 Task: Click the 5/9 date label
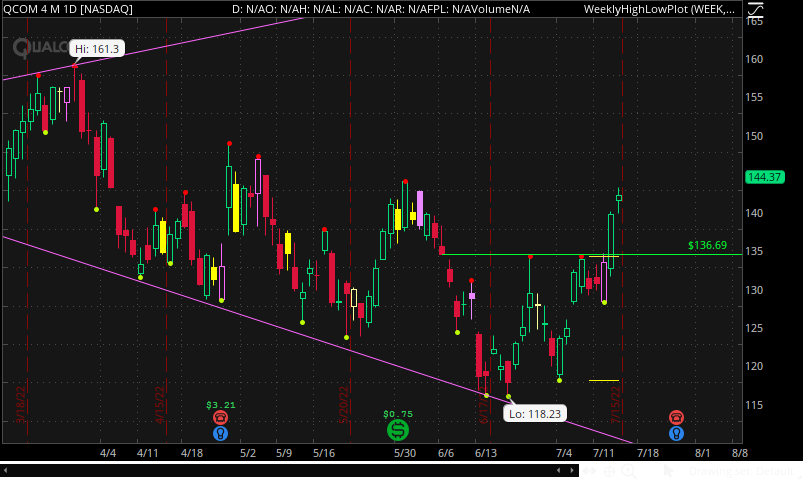(x=284, y=453)
